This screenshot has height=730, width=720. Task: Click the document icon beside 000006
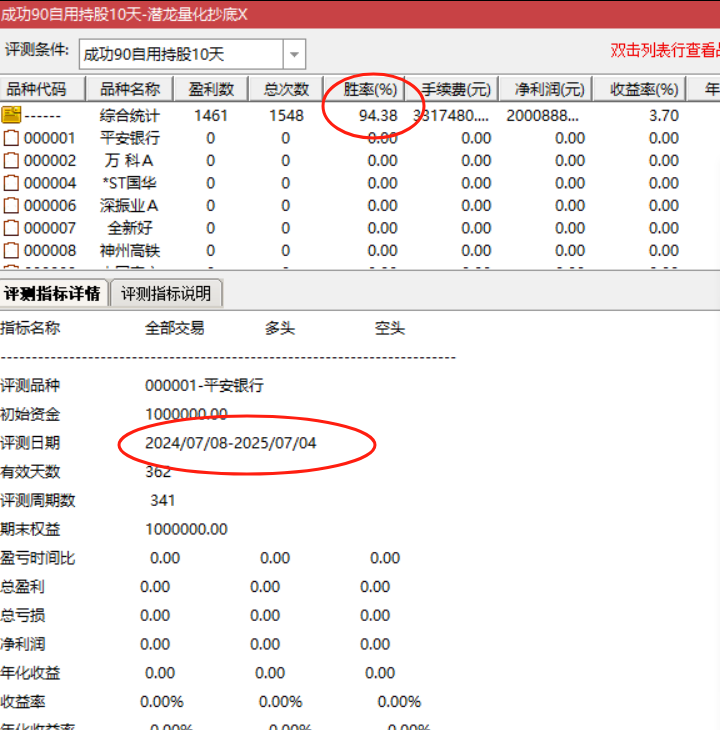[x=11, y=205]
